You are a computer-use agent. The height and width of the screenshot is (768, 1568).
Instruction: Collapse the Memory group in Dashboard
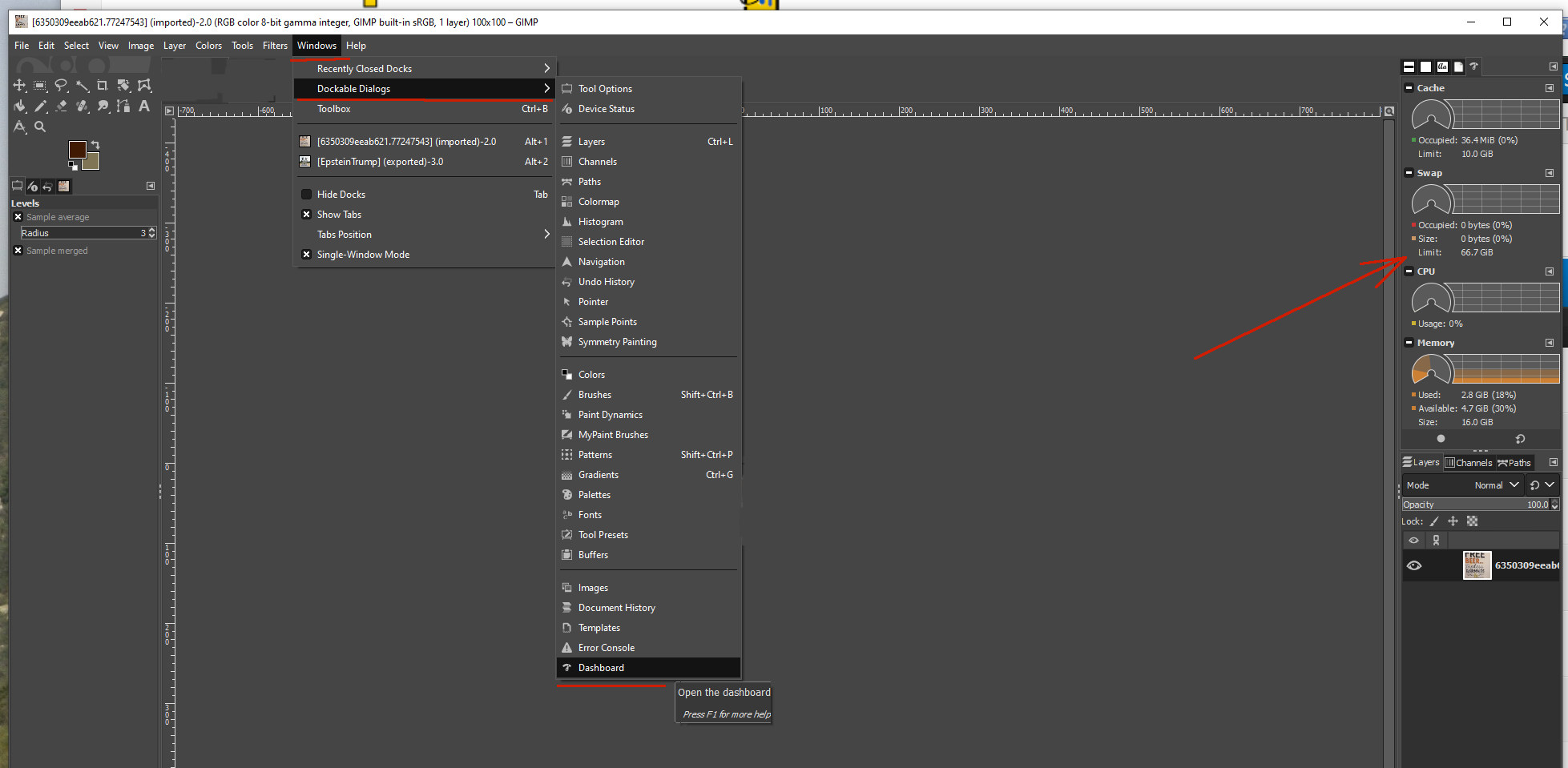[x=1409, y=343]
